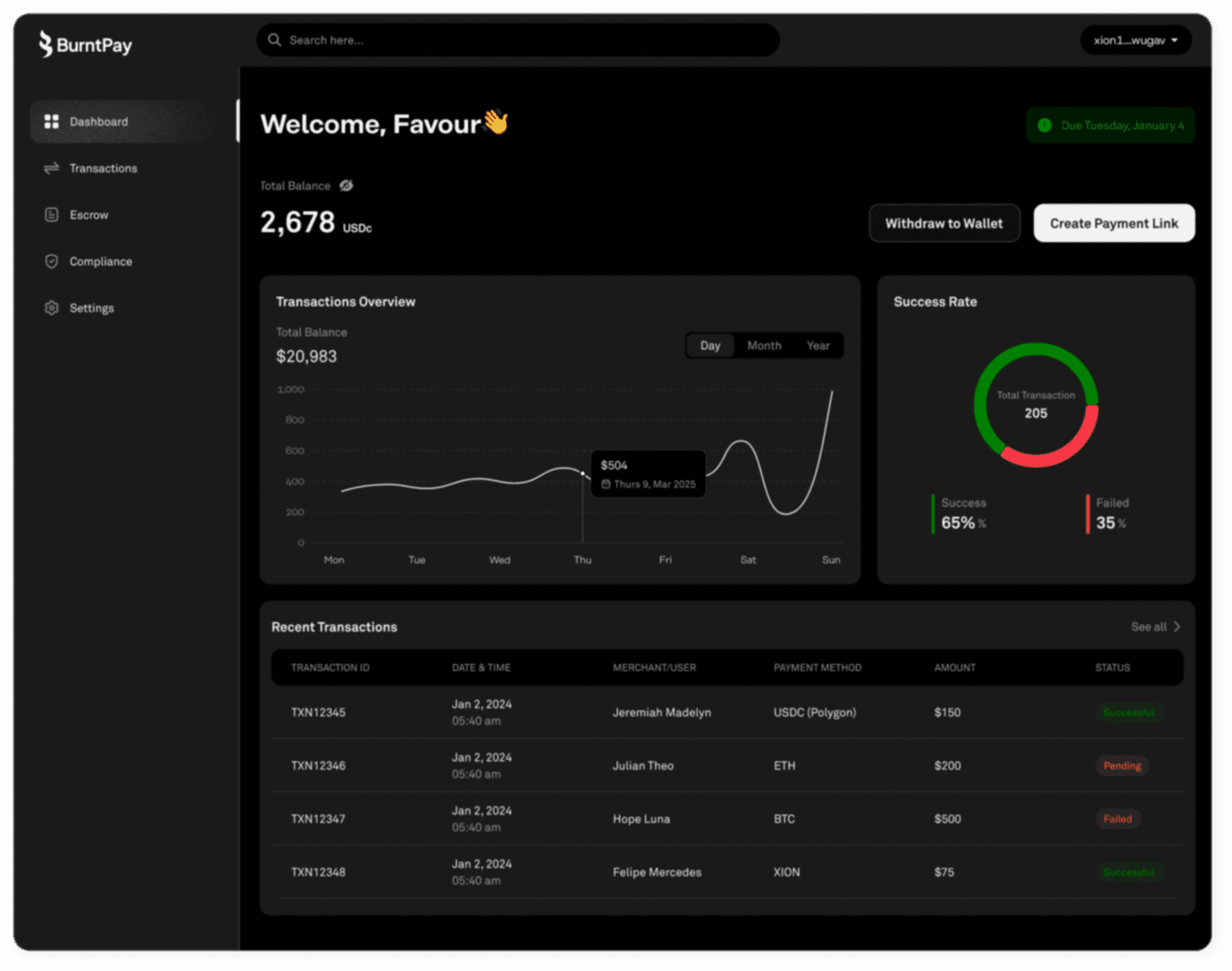Image resolution: width=1232 pixels, height=971 pixels.
Task: Click the green due-date clock icon
Action: click(x=1045, y=126)
